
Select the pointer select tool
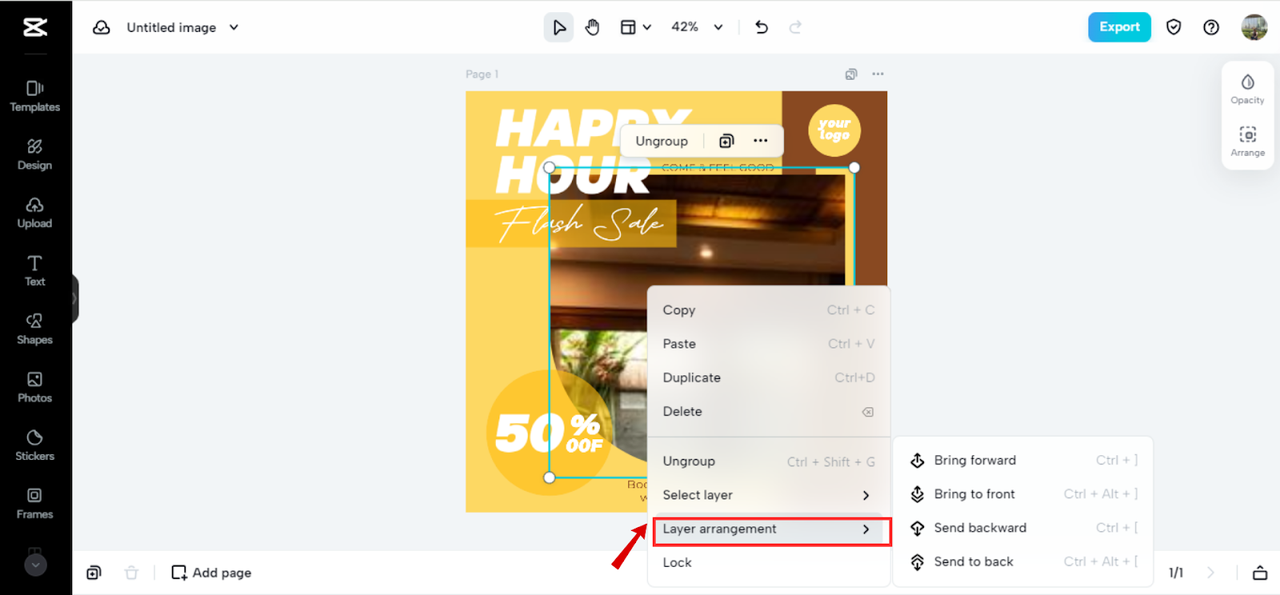click(559, 27)
